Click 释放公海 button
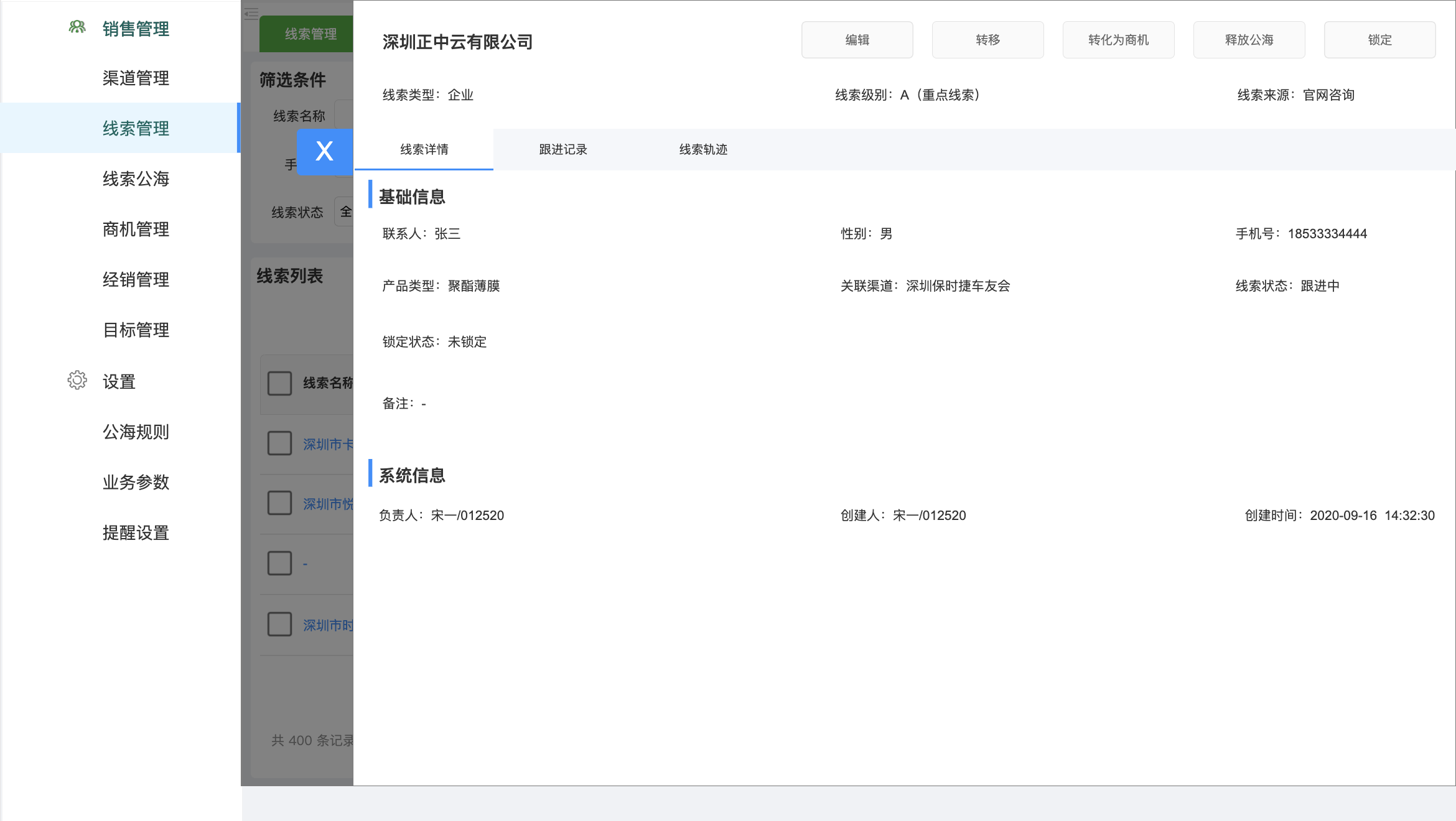 click(1249, 40)
